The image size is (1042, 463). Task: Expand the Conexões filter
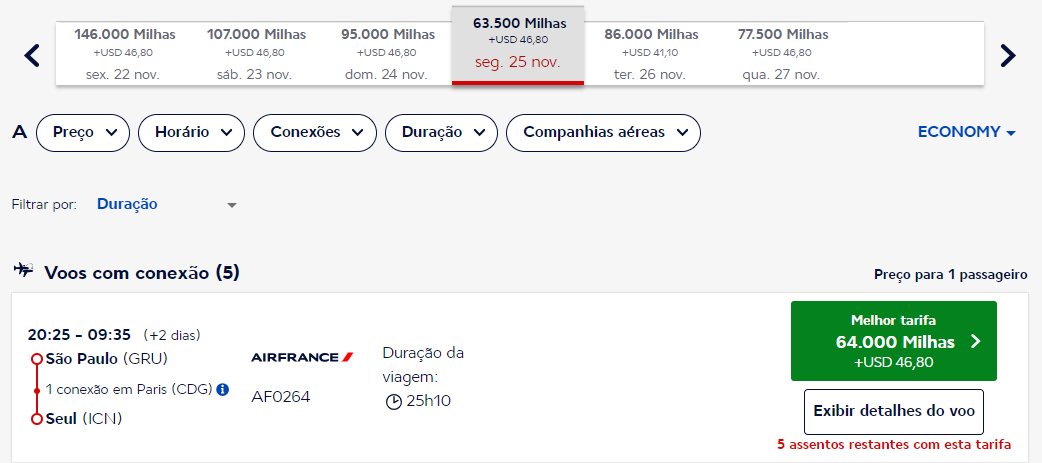pyautogui.click(x=315, y=132)
